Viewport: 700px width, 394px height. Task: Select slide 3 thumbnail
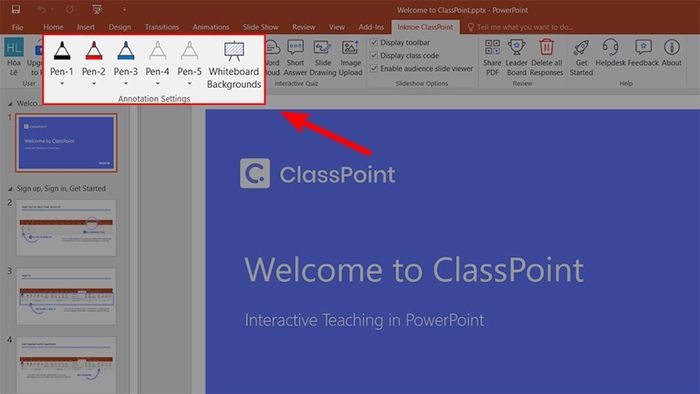pos(67,296)
